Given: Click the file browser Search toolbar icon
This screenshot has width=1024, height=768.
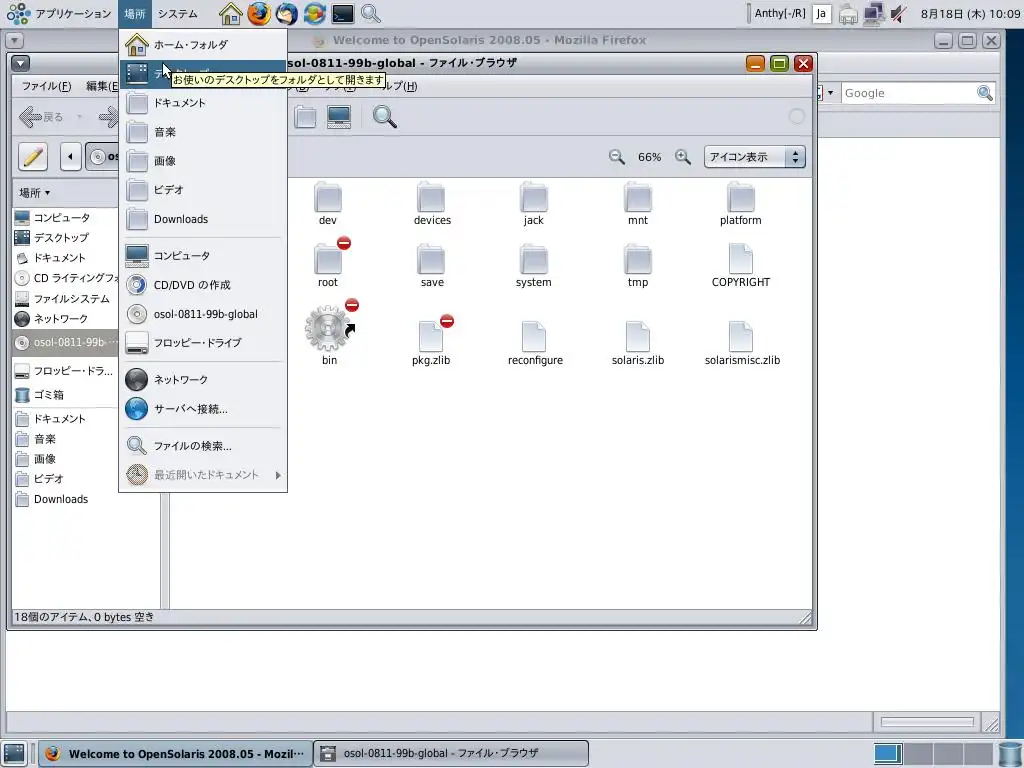Looking at the screenshot, I should (x=385, y=117).
